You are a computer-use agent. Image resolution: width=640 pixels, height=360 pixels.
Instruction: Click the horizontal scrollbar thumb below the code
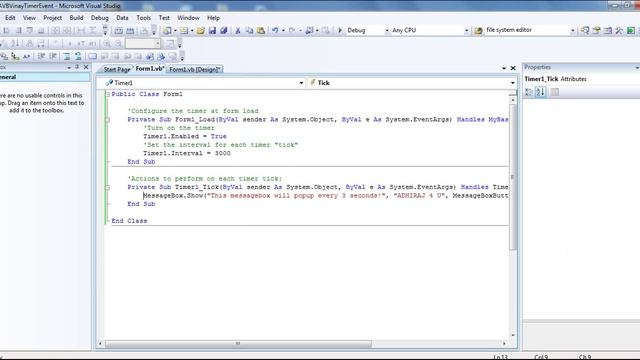[238, 344]
